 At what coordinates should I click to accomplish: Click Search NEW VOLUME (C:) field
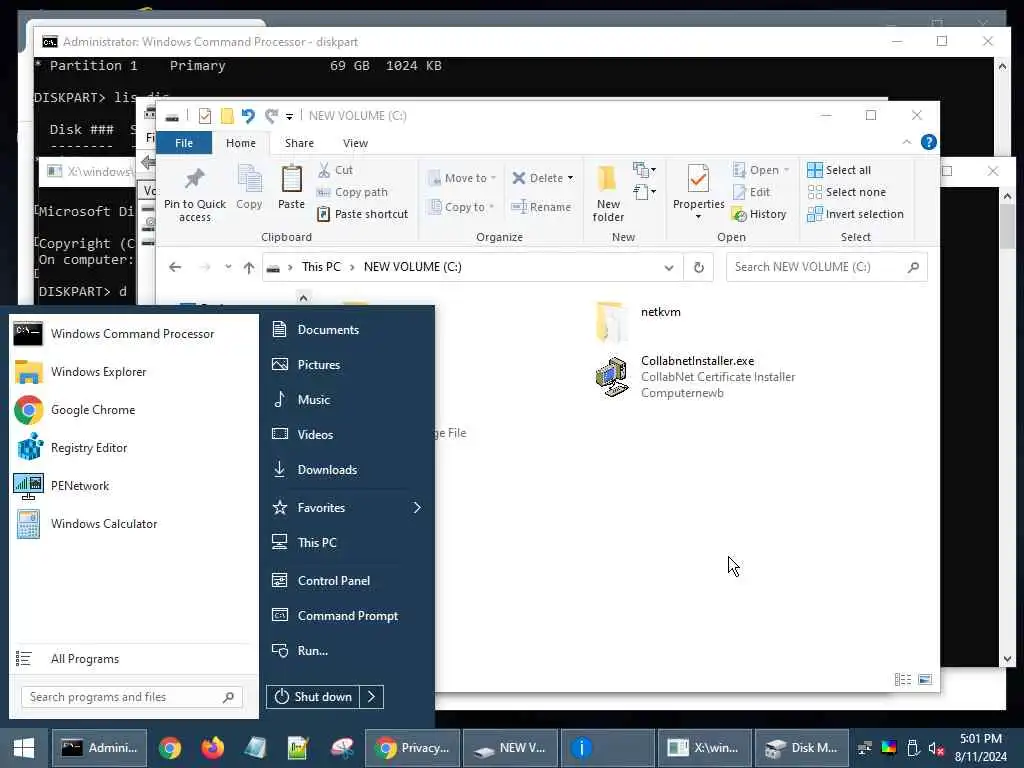tap(826, 267)
